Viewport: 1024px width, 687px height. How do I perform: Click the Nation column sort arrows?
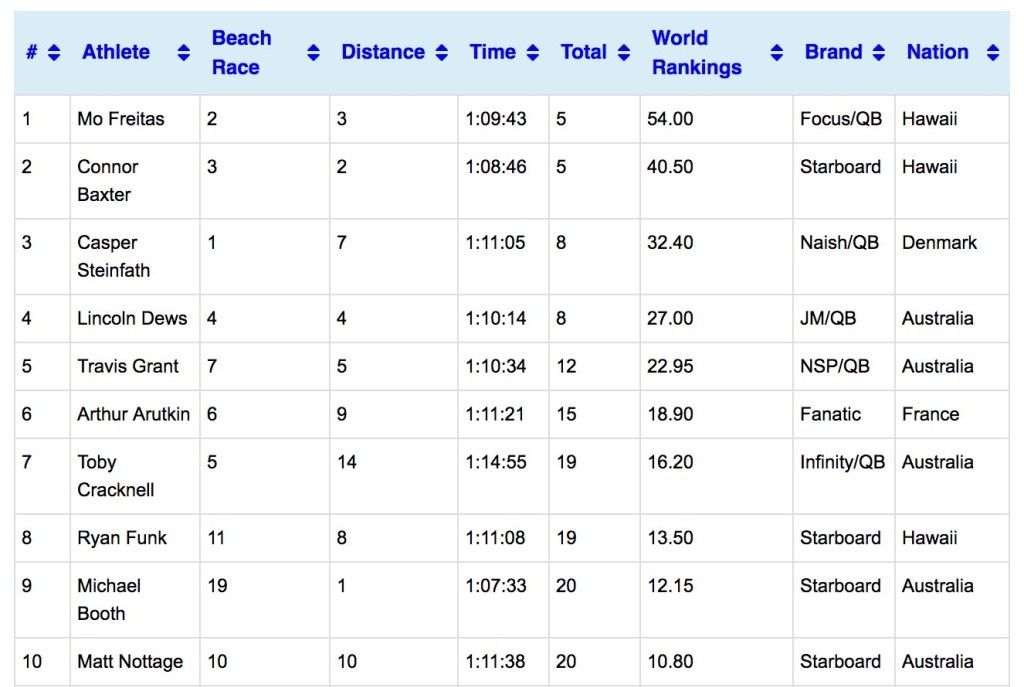click(992, 53)
